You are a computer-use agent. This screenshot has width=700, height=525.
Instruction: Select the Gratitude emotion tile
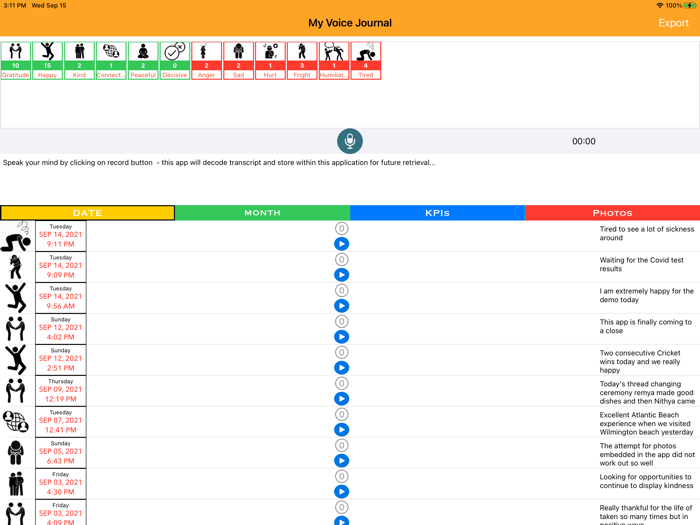point(16,61)
